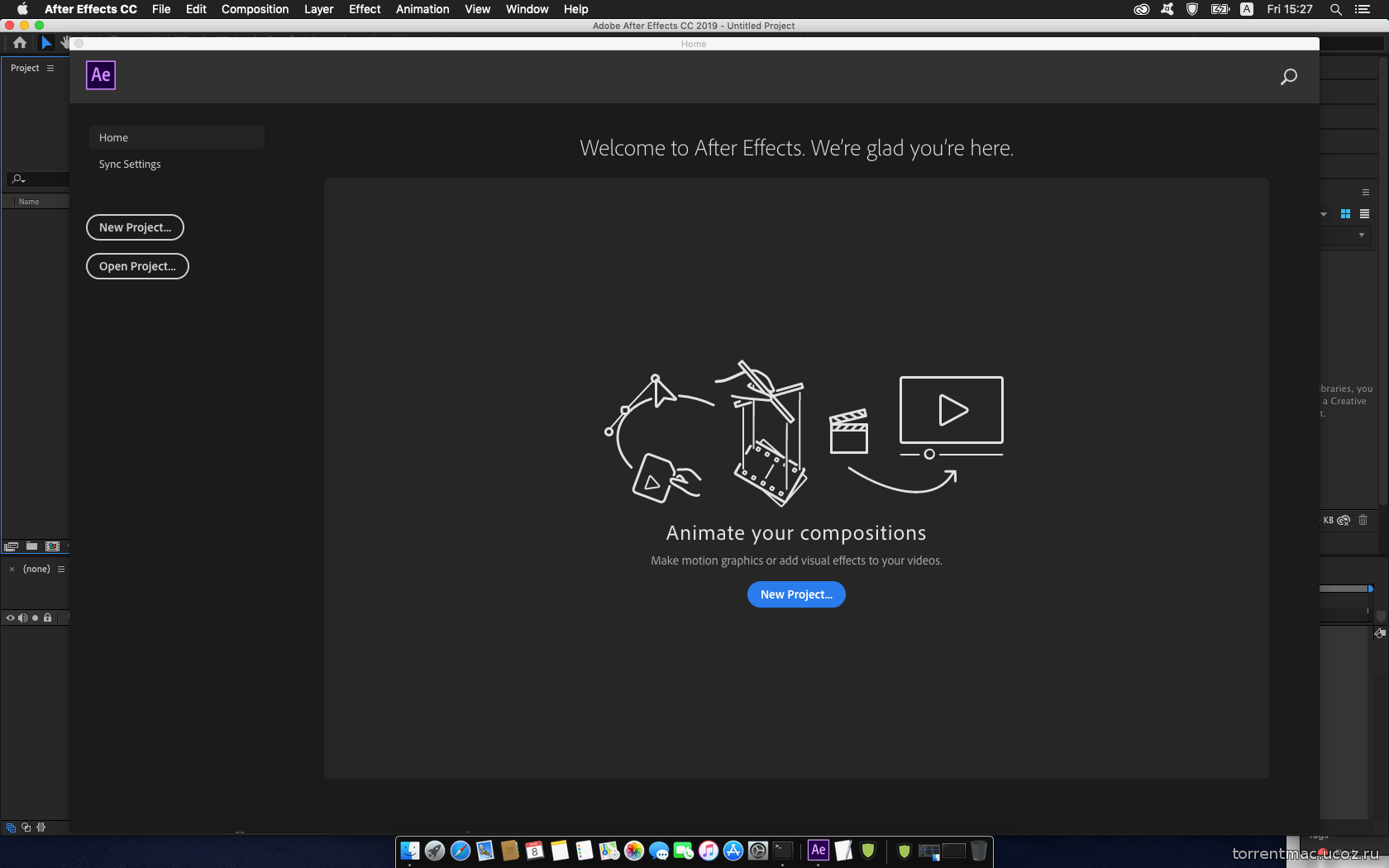This screenshot has height=868, width=1389.
Task: Click the Project panel search field
Action: tap(37, 179)
